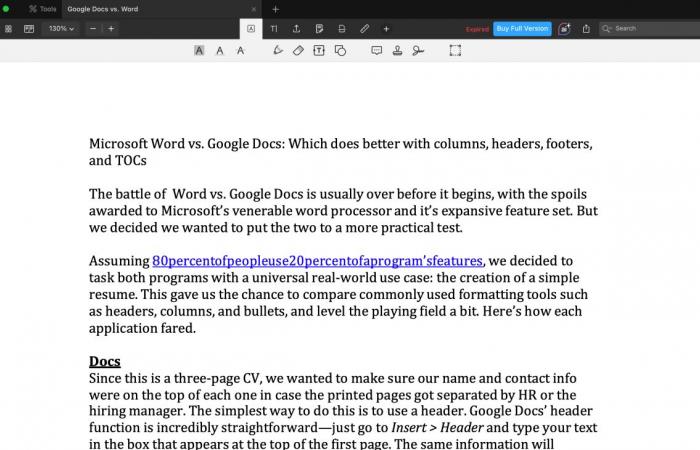Open the thumbnail grid view icon

click(8, 29)
